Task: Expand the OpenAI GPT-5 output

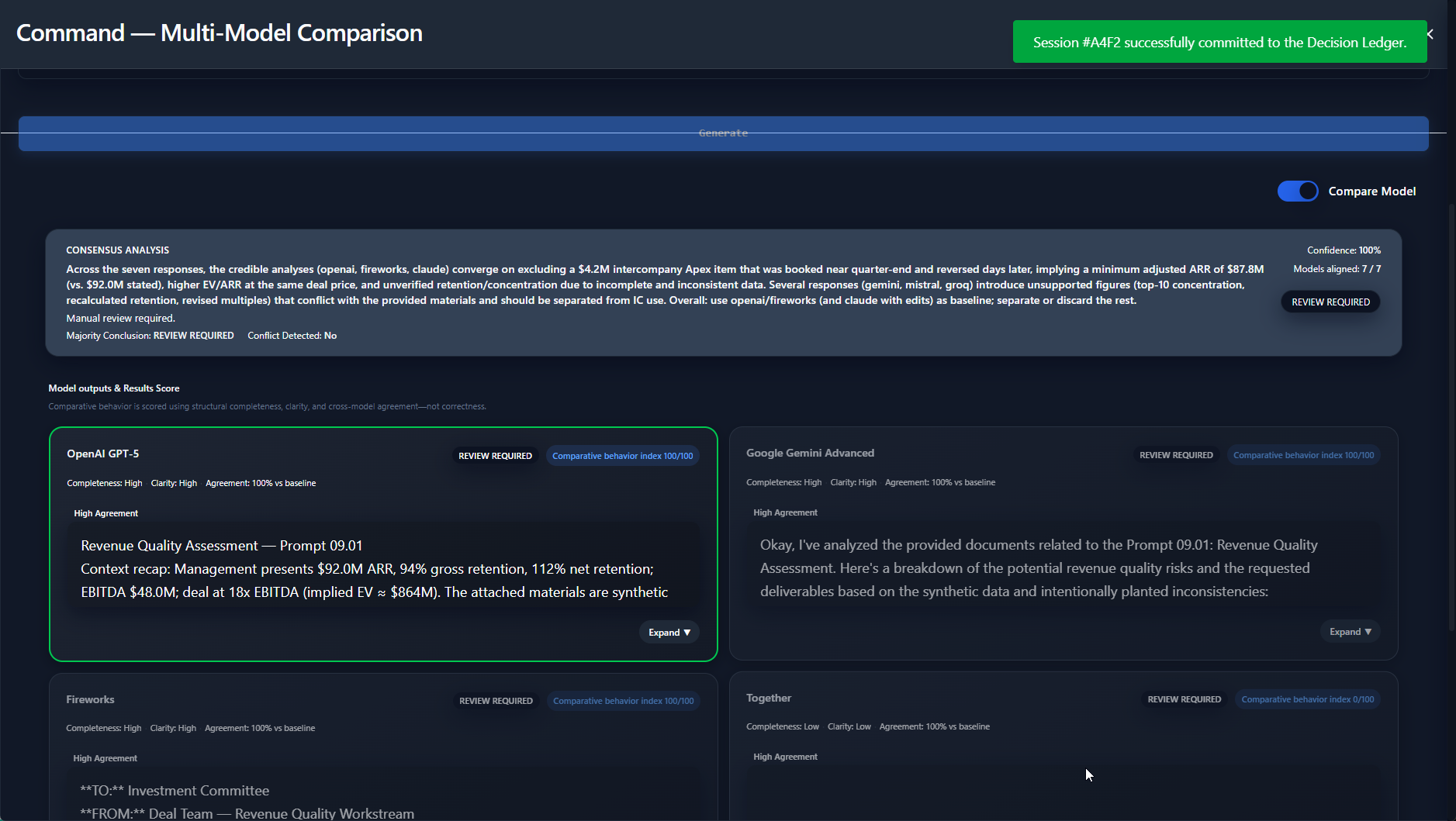Action: [x=669, y=633]
